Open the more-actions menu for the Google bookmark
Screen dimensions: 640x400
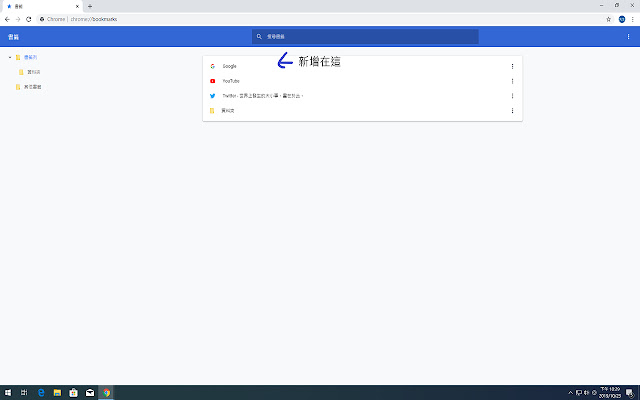(x=512, y=66)
